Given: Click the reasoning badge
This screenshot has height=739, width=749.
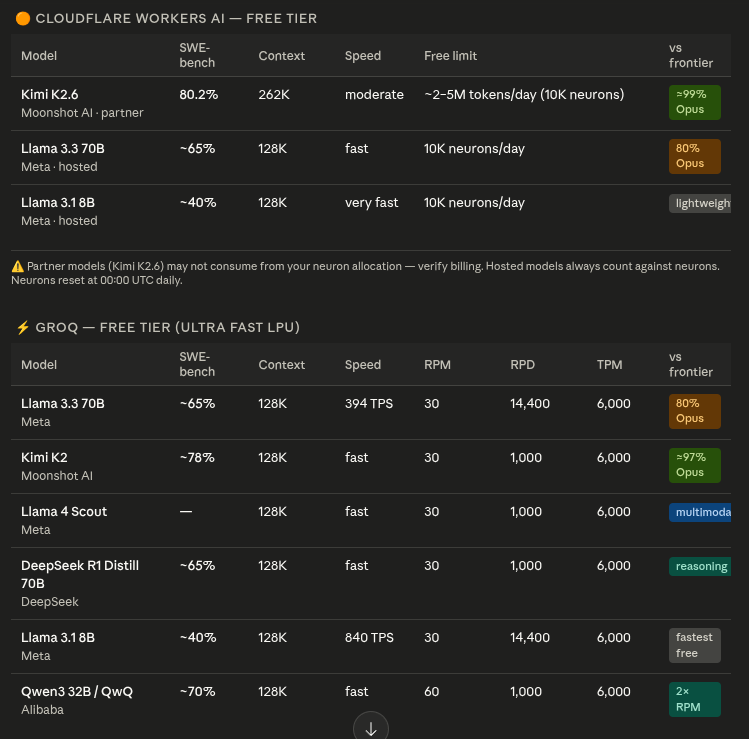Looking at the screenshot, I should tap(700, 567).
